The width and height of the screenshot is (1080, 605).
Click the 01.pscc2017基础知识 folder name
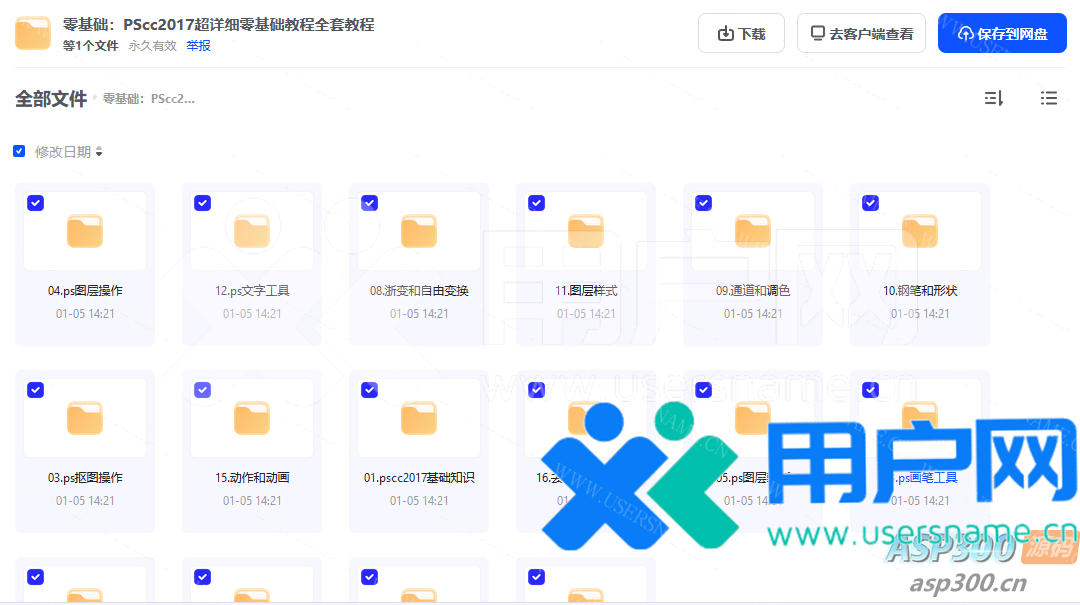pos(419,478)
